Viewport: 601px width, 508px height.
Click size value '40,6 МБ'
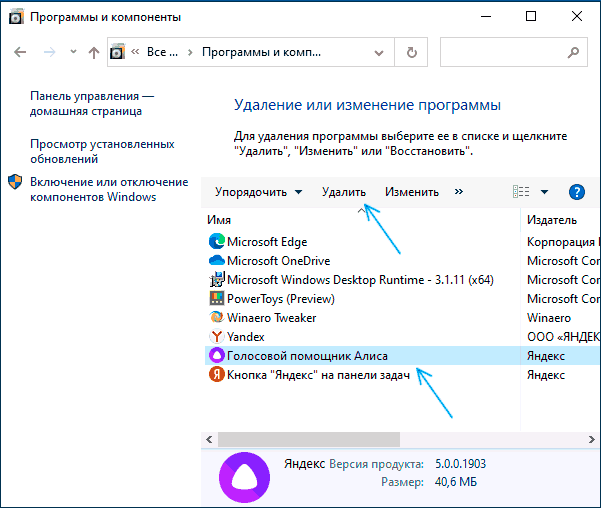click(456, 482)
